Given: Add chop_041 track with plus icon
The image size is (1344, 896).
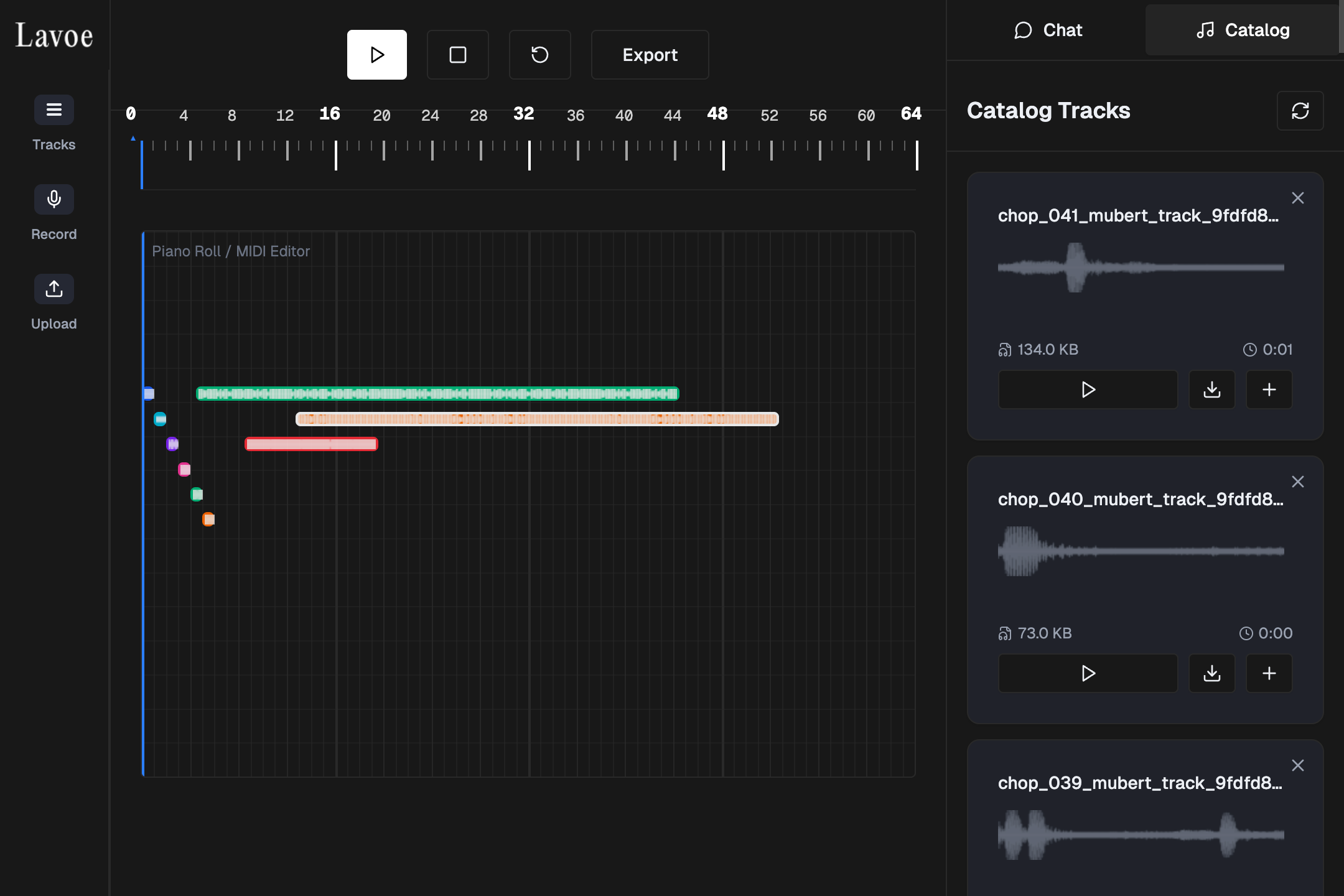Looking at the screenshot, I should coord(1269,390).
